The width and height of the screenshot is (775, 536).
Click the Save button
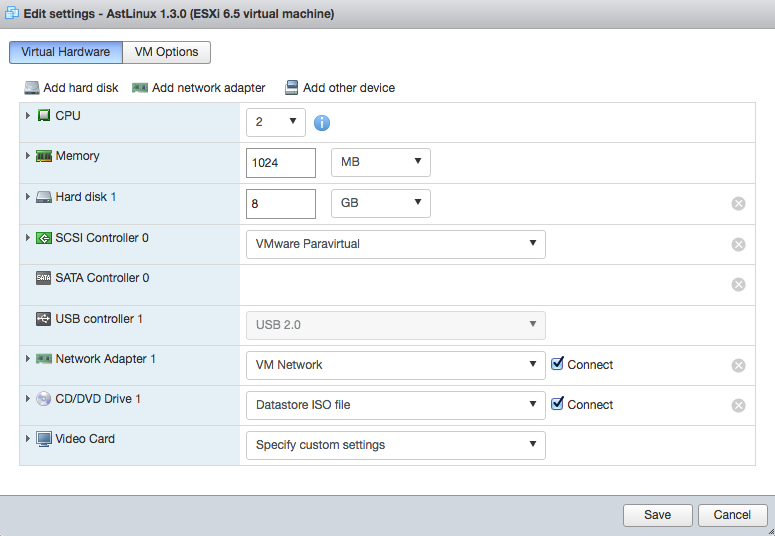(x=657, y=515)
